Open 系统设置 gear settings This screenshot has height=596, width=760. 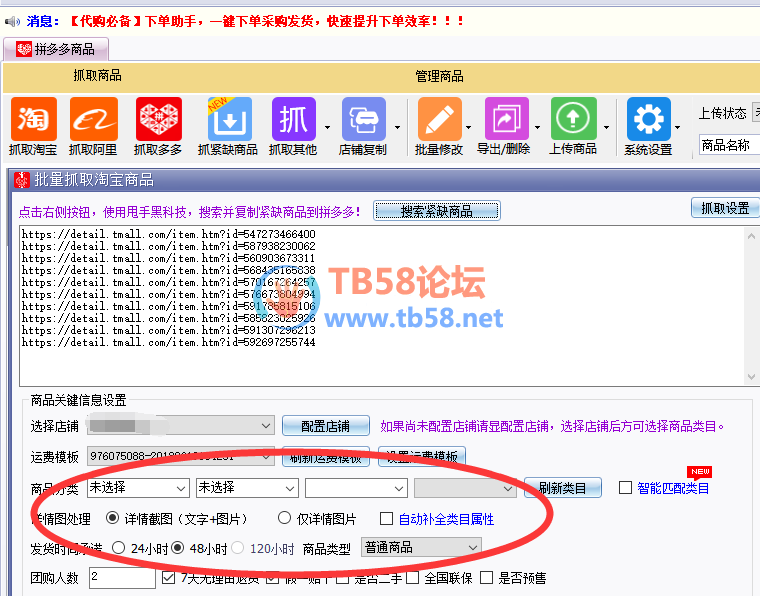click(x=648, y=120)
